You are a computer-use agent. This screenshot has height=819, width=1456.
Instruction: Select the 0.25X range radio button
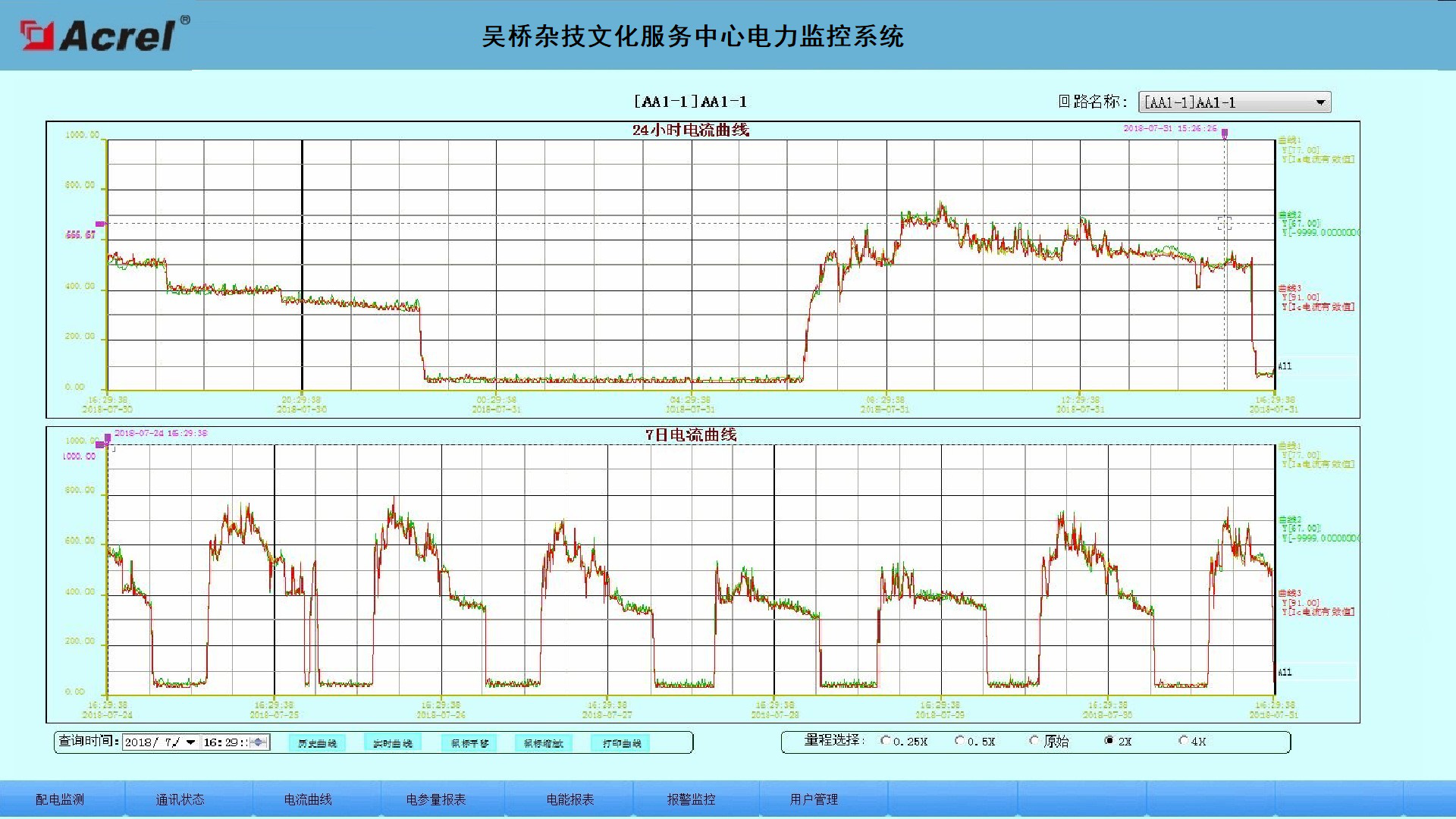[x=885, y=741]
